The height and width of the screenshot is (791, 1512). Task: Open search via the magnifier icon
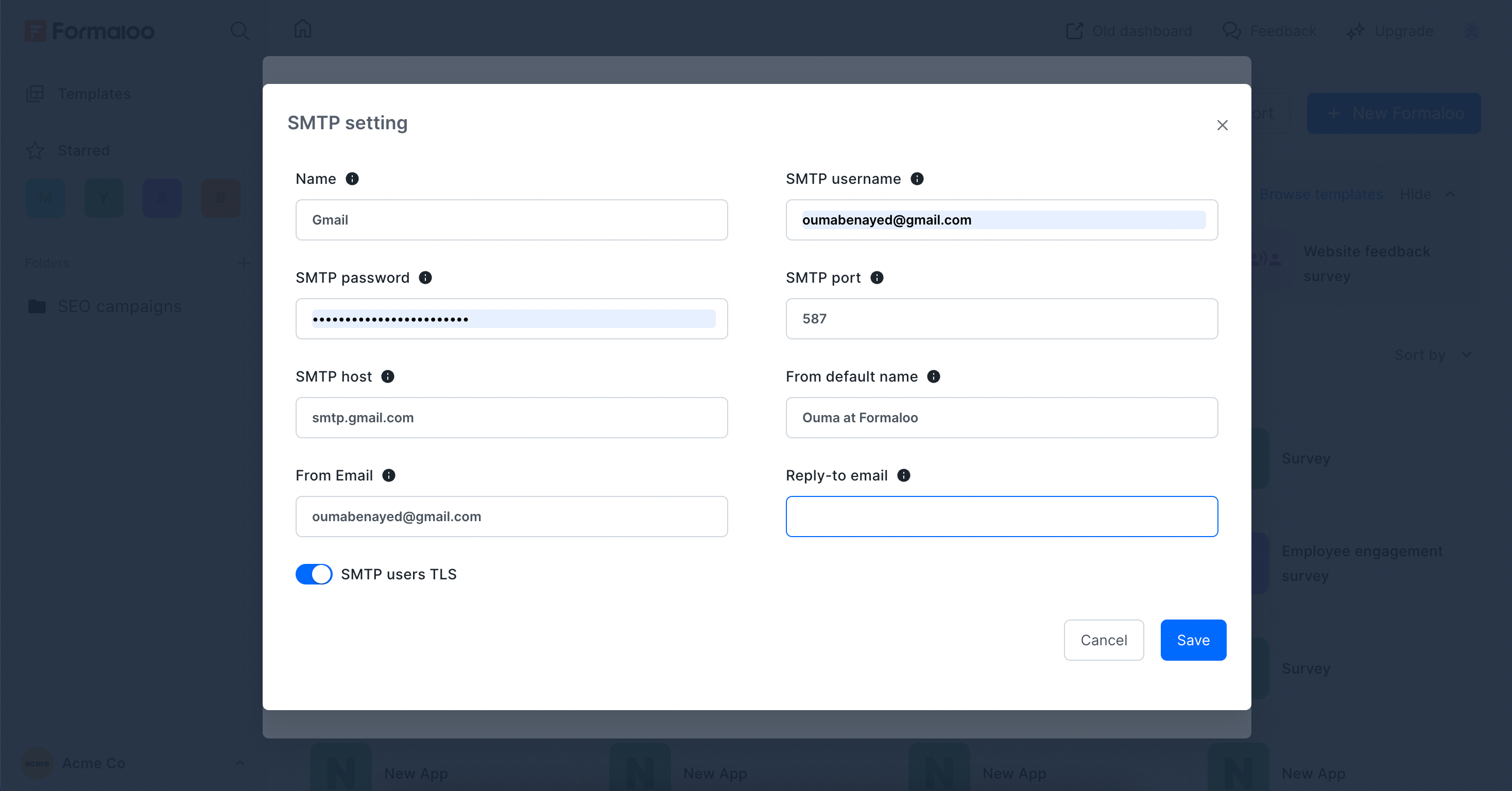[x=239, y=30]
